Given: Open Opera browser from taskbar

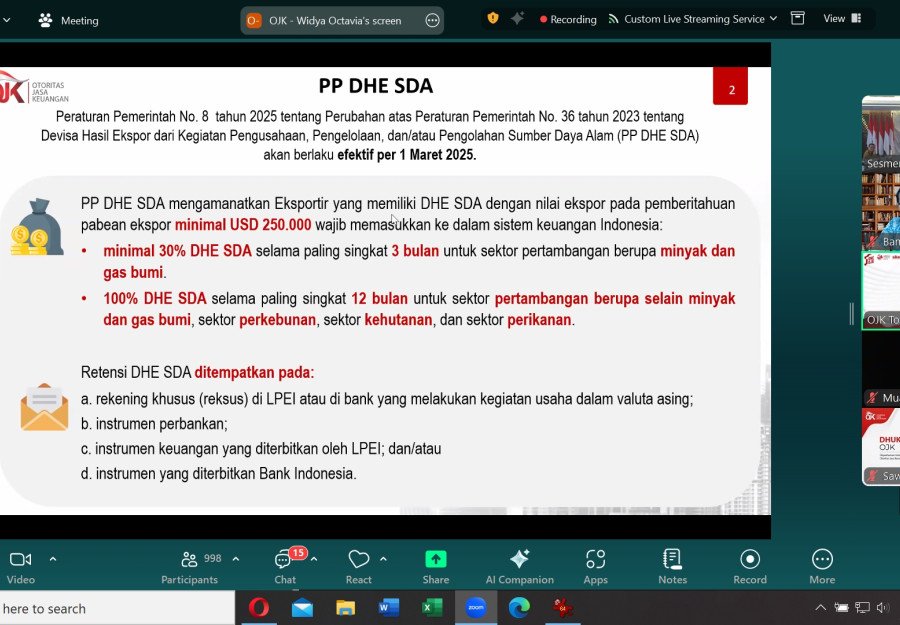Looking at the screenshot, I should (x=258, y=607).
